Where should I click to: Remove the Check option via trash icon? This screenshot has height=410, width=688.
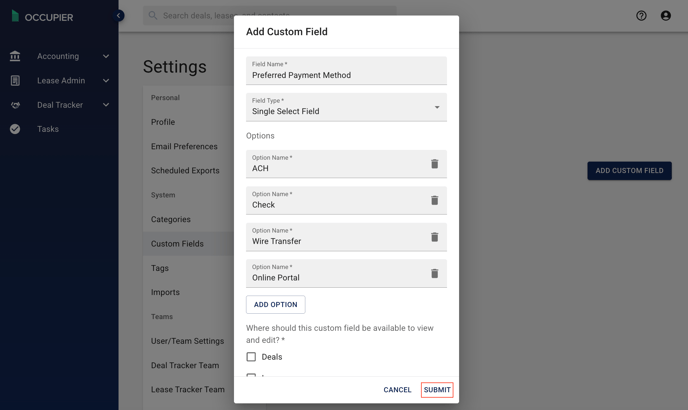[x=434, y=200]
